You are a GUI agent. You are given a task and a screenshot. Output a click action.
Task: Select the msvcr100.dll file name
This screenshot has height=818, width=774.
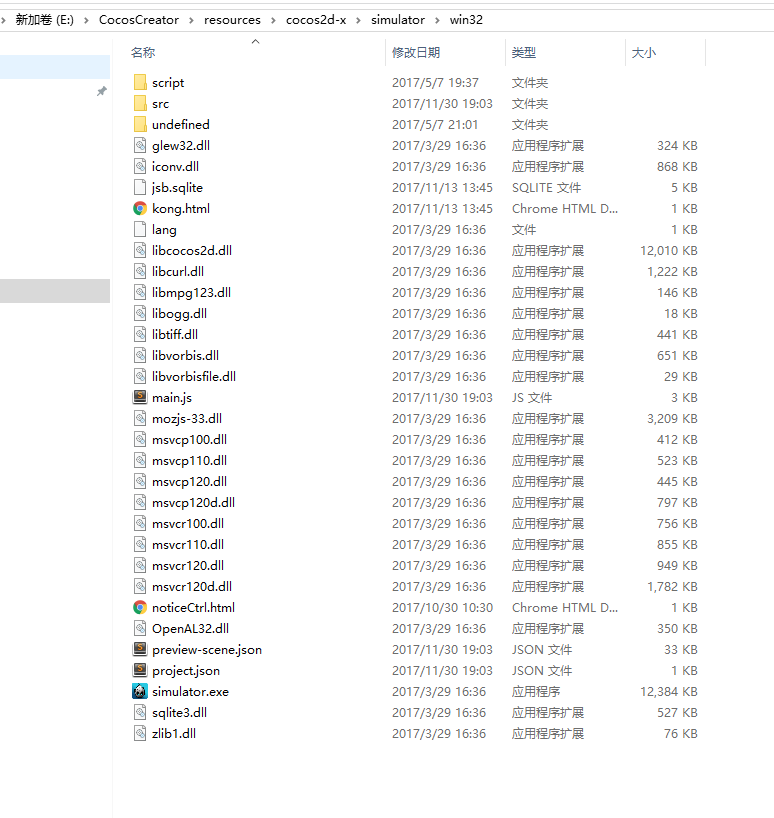(188, 523)
